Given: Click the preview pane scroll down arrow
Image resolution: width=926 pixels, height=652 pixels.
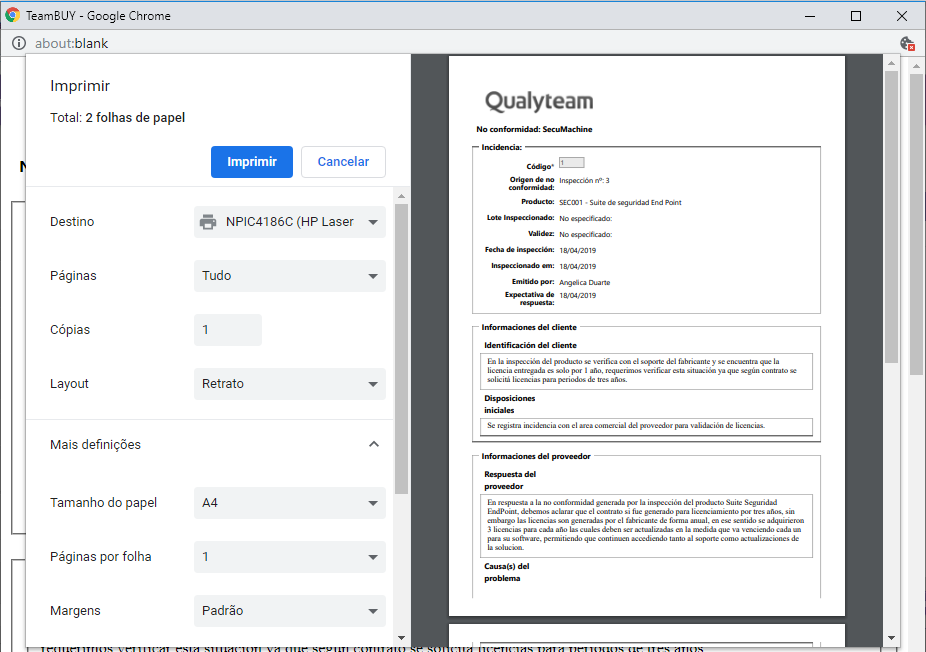Looking at the screenshot, I should pyautogui.click(x=891, y=638).
